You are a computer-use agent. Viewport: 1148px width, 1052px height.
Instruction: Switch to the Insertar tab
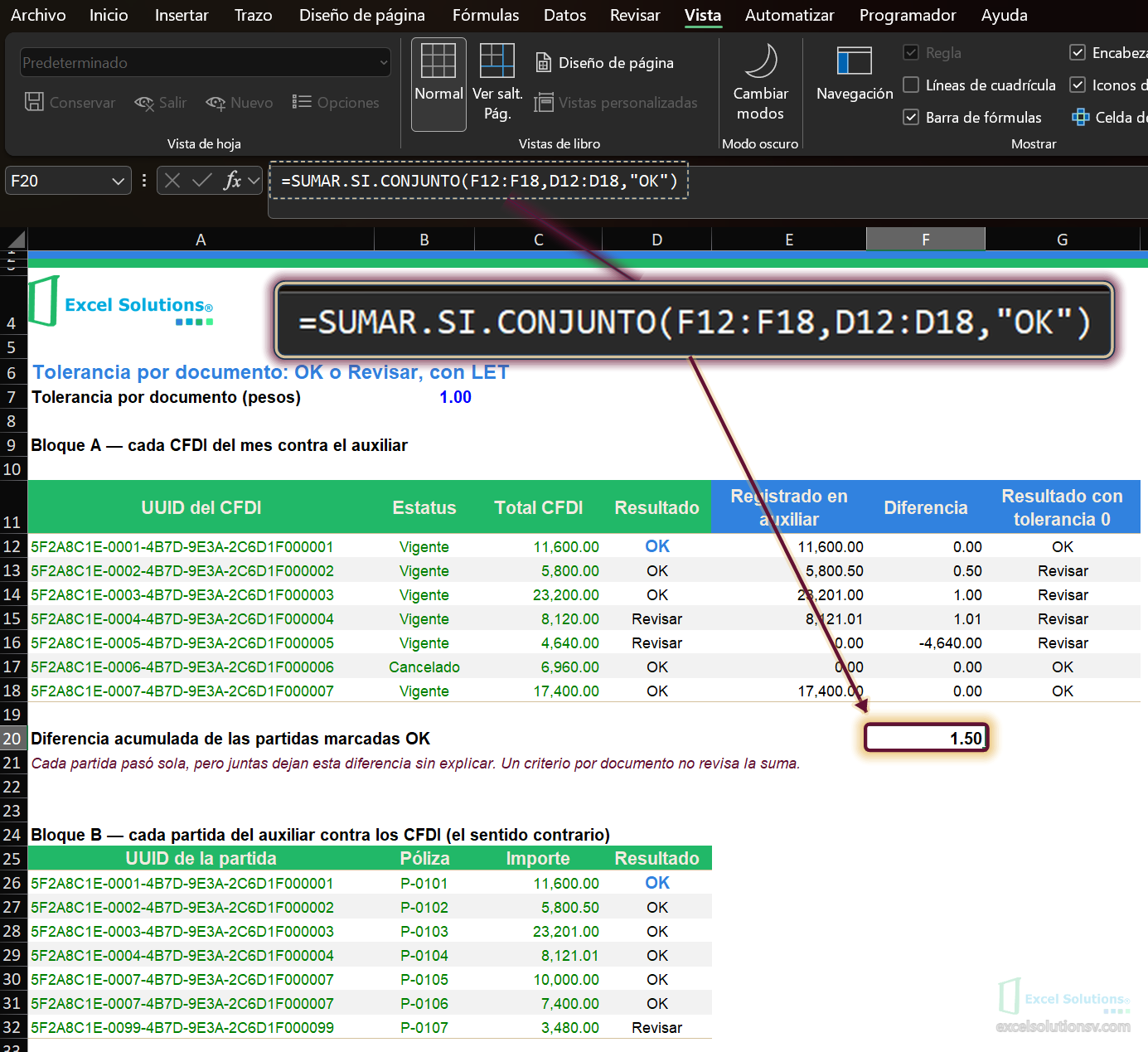[x=182, y=15]
